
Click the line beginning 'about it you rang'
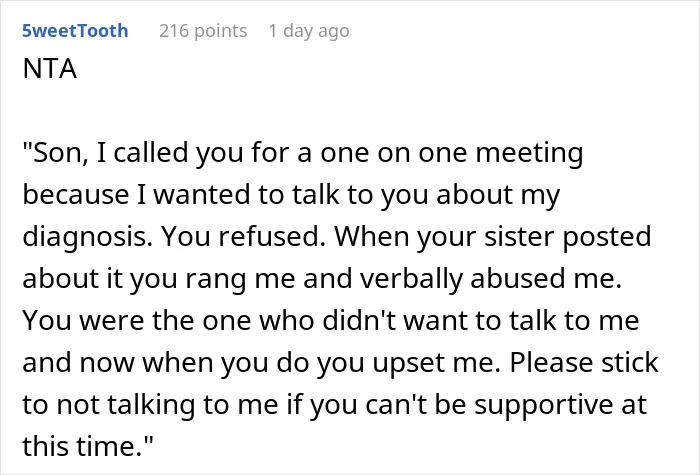tap(322, 279)
